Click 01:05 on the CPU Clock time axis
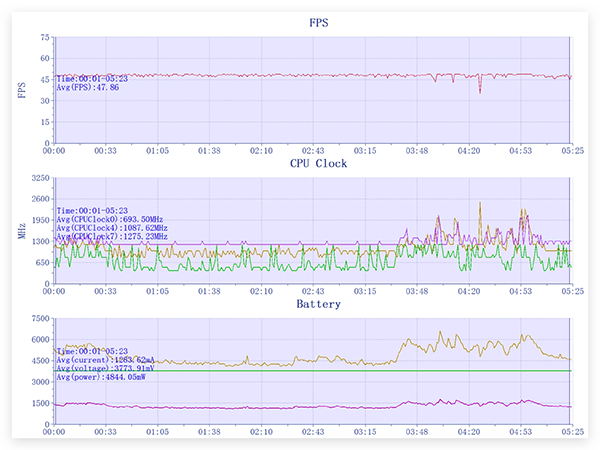Image resolution: width=600 pixels, height=450 pixels. pyautogui.click(x=157, y=291)
